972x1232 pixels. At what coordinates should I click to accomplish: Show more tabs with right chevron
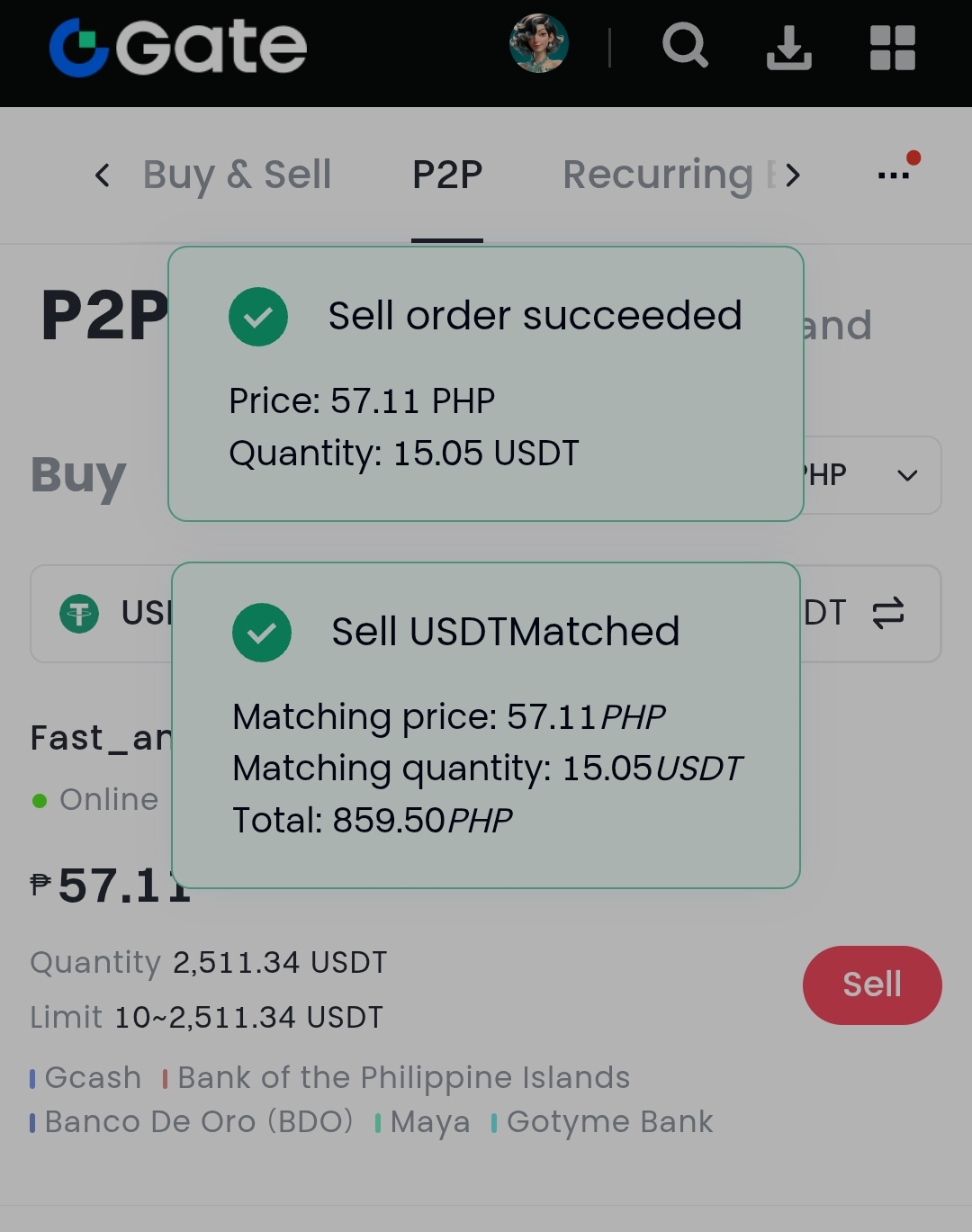[x=792, y=175]
